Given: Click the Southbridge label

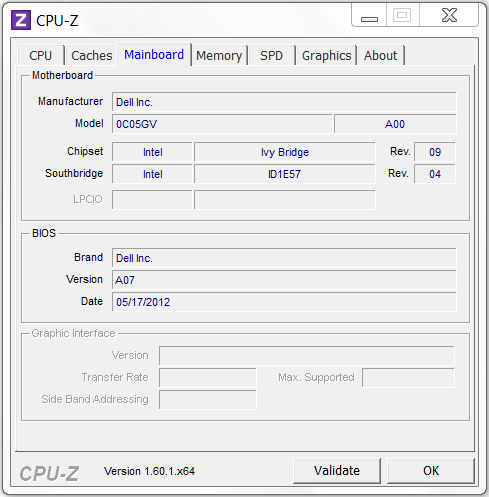Looking at the screenshot, I should tap(74, 173).
